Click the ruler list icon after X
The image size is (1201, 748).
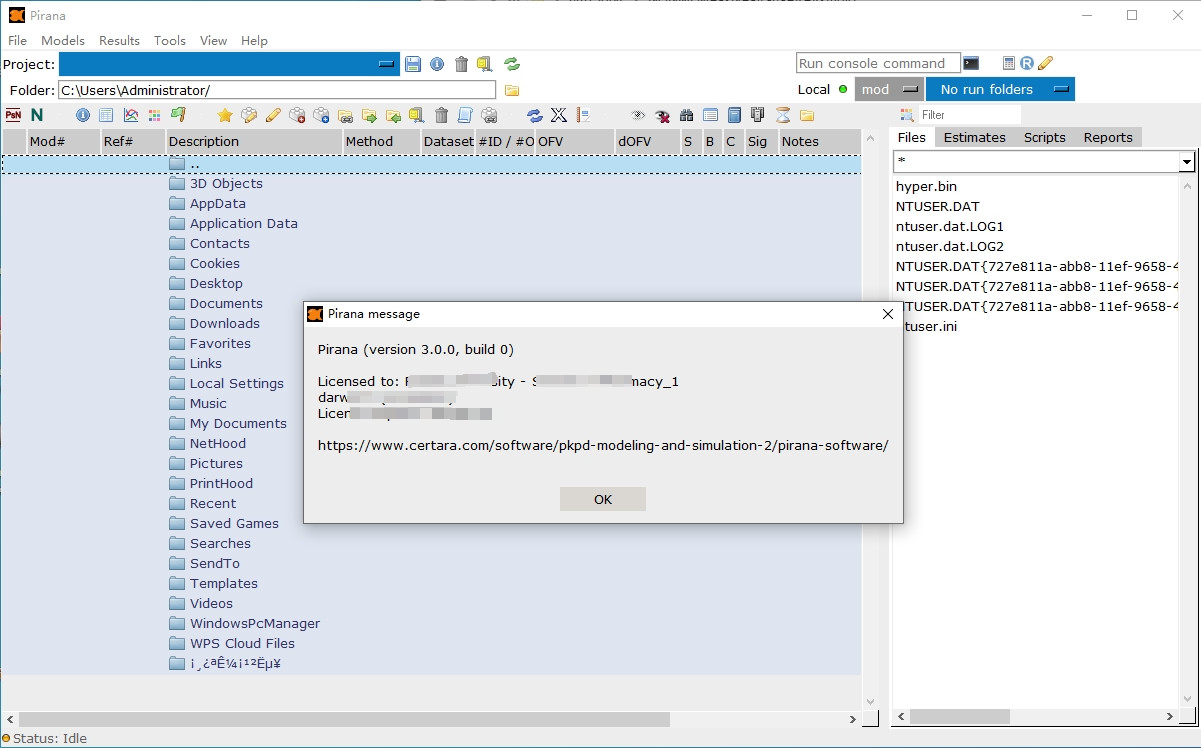coord(583,115)
